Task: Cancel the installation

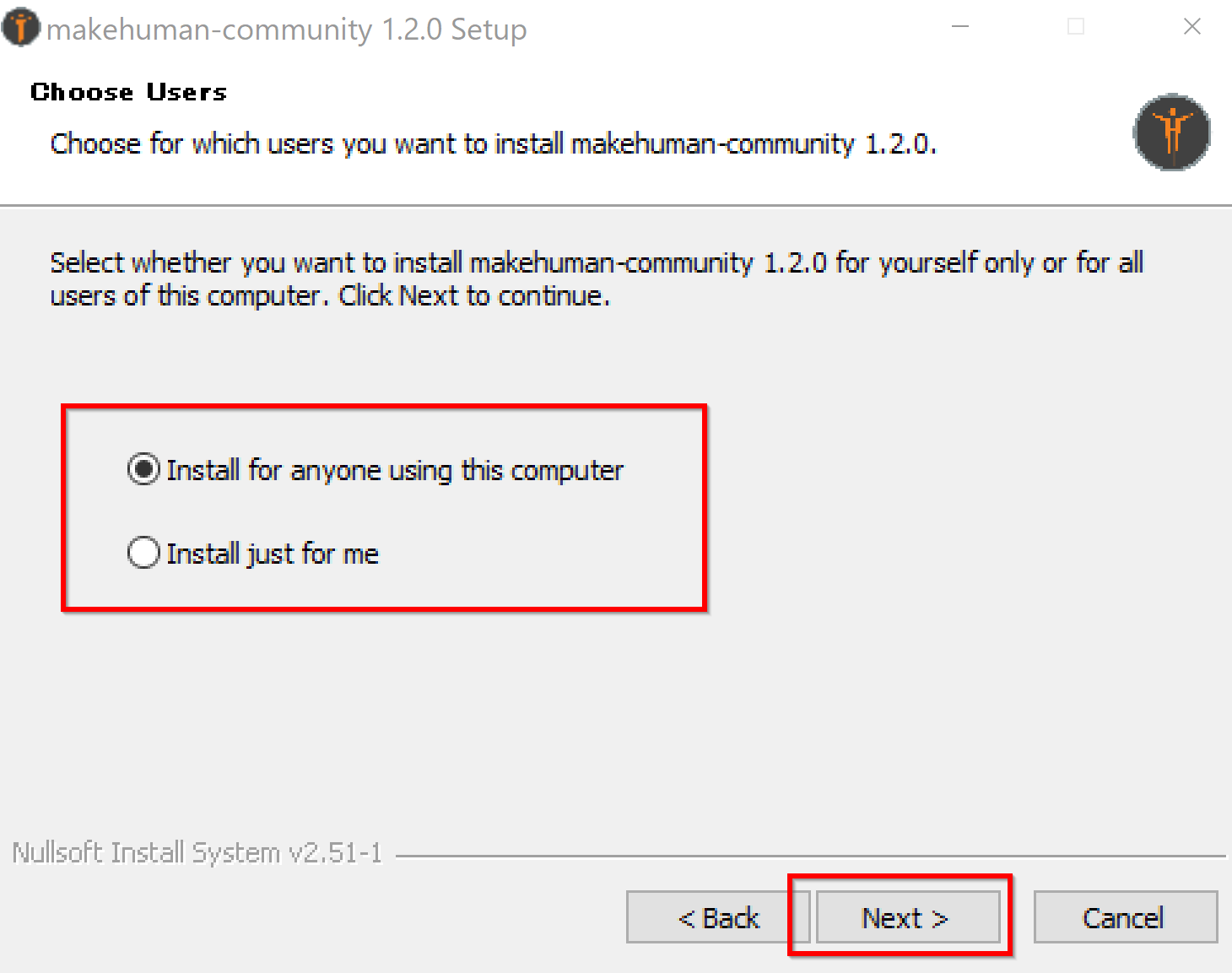Action: [1126, 917]
